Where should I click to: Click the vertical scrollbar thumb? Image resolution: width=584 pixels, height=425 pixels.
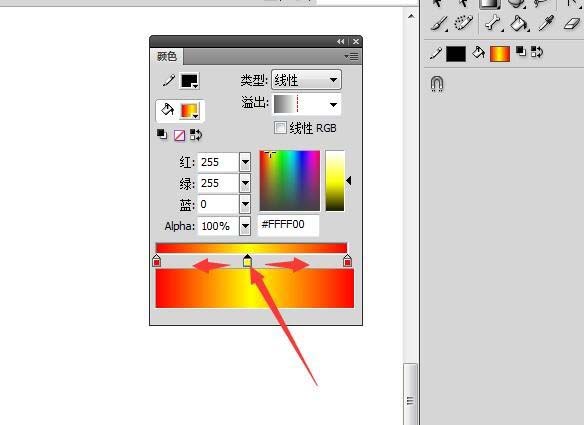[x=410, y=394]
